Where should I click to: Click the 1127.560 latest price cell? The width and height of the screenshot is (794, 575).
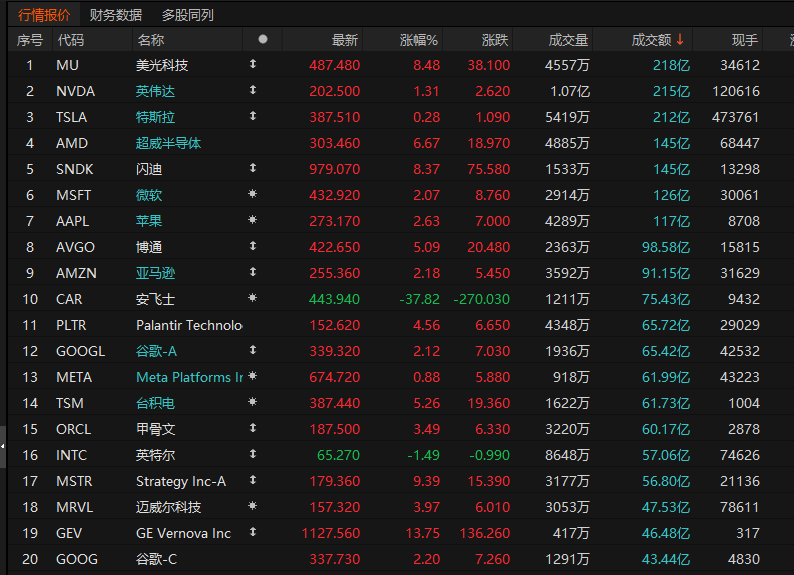pyautogui.click(x=331, y=533)
